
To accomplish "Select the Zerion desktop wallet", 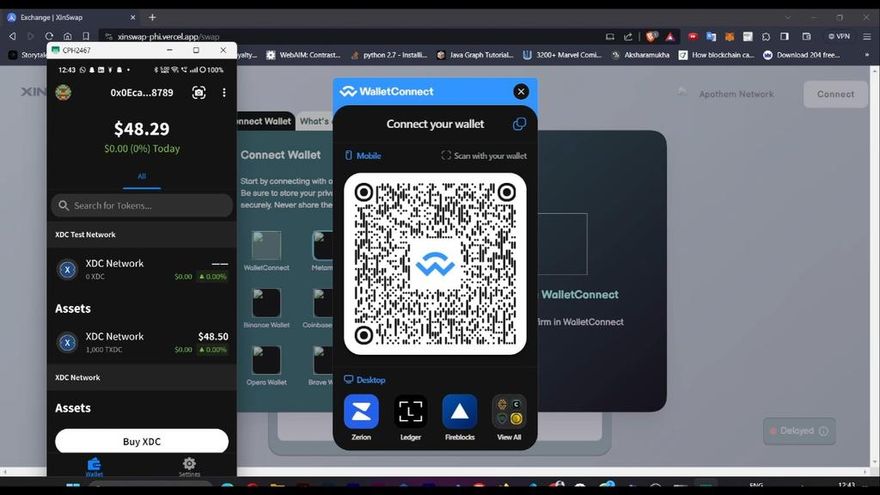I will [361, 416].
